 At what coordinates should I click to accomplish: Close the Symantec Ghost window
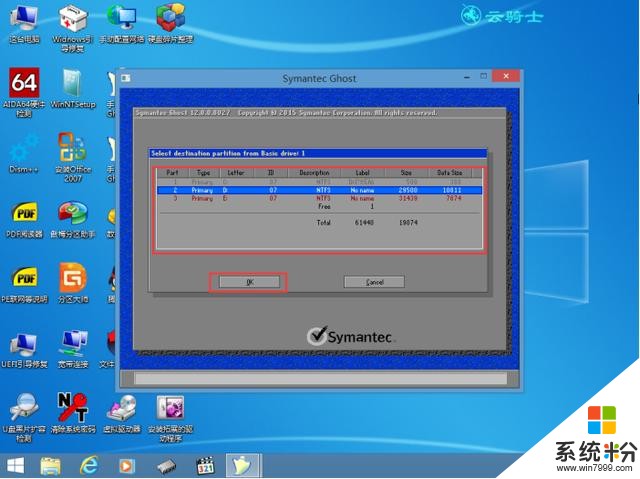tap(506, 76)
